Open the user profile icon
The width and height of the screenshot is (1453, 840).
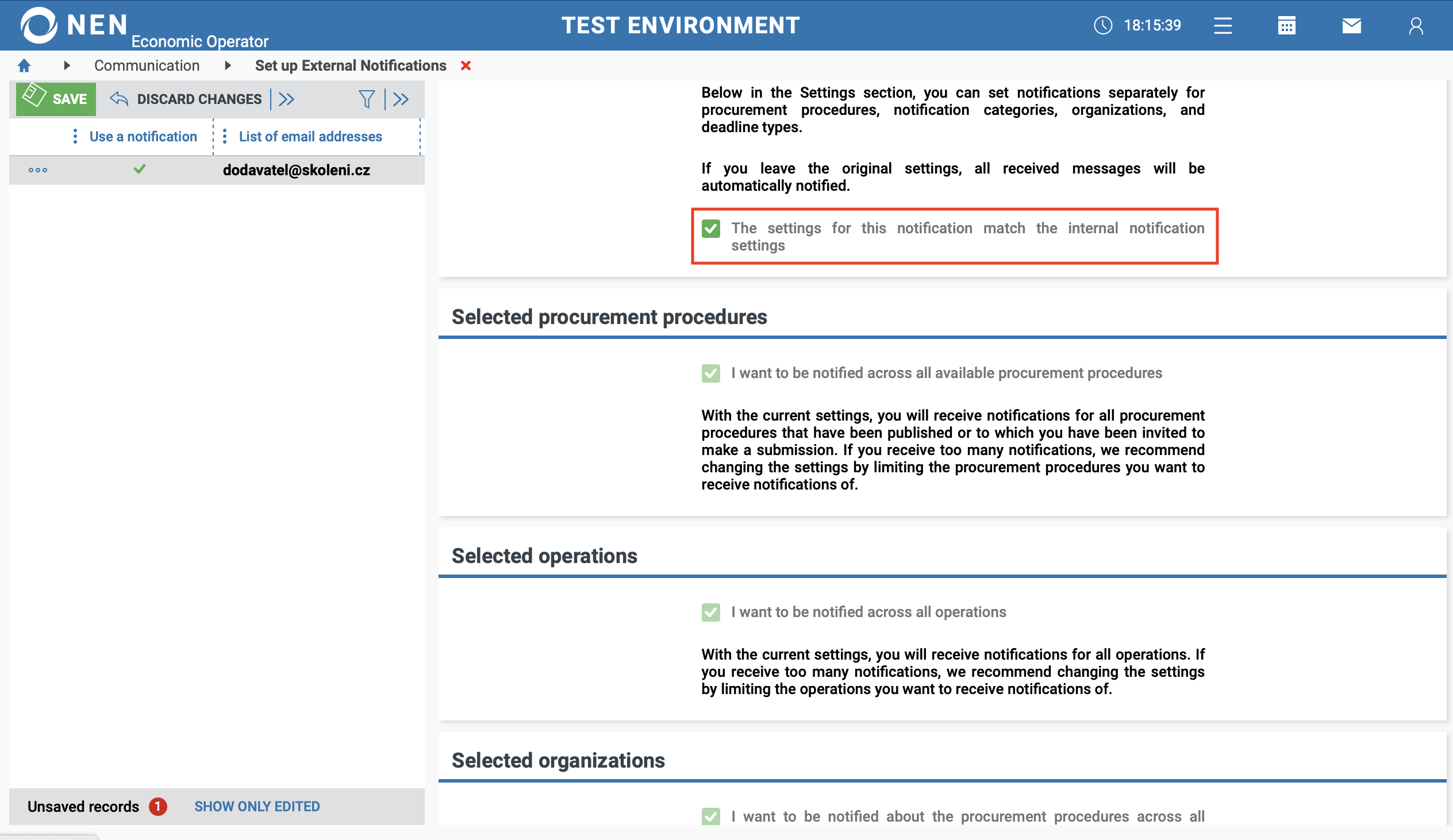point(1416,25)
